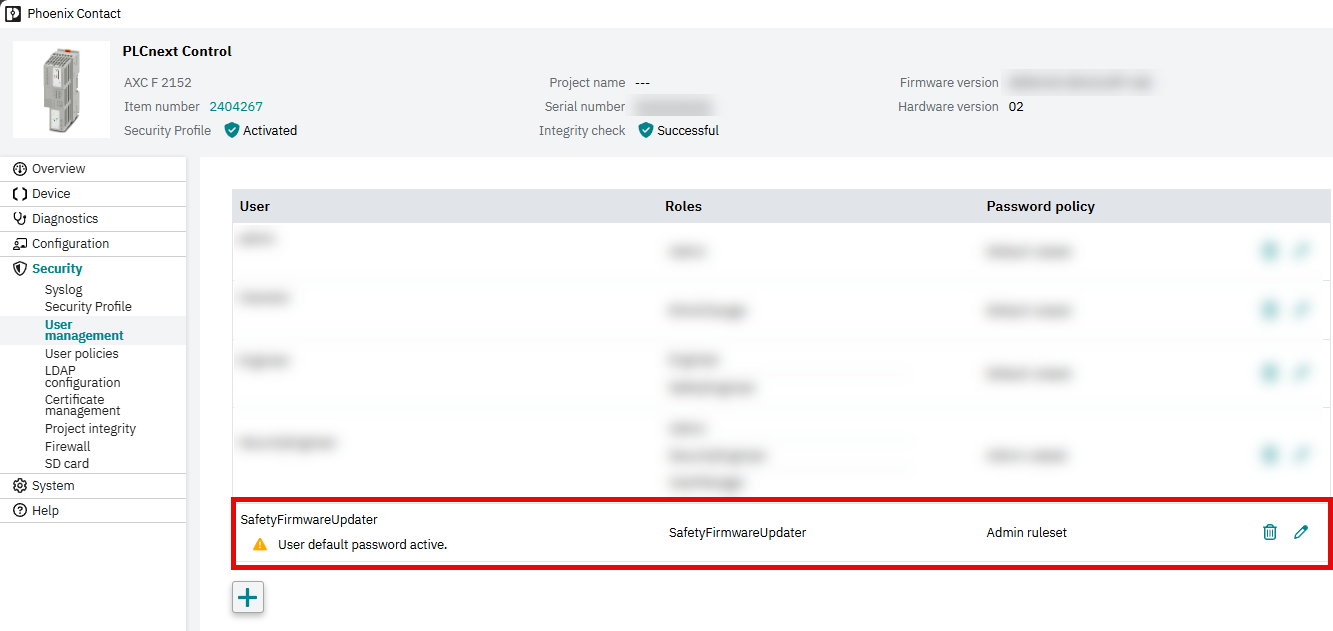Click the Roles column header
This screenshot has height=631, width=1333.
tap(683, 206)
